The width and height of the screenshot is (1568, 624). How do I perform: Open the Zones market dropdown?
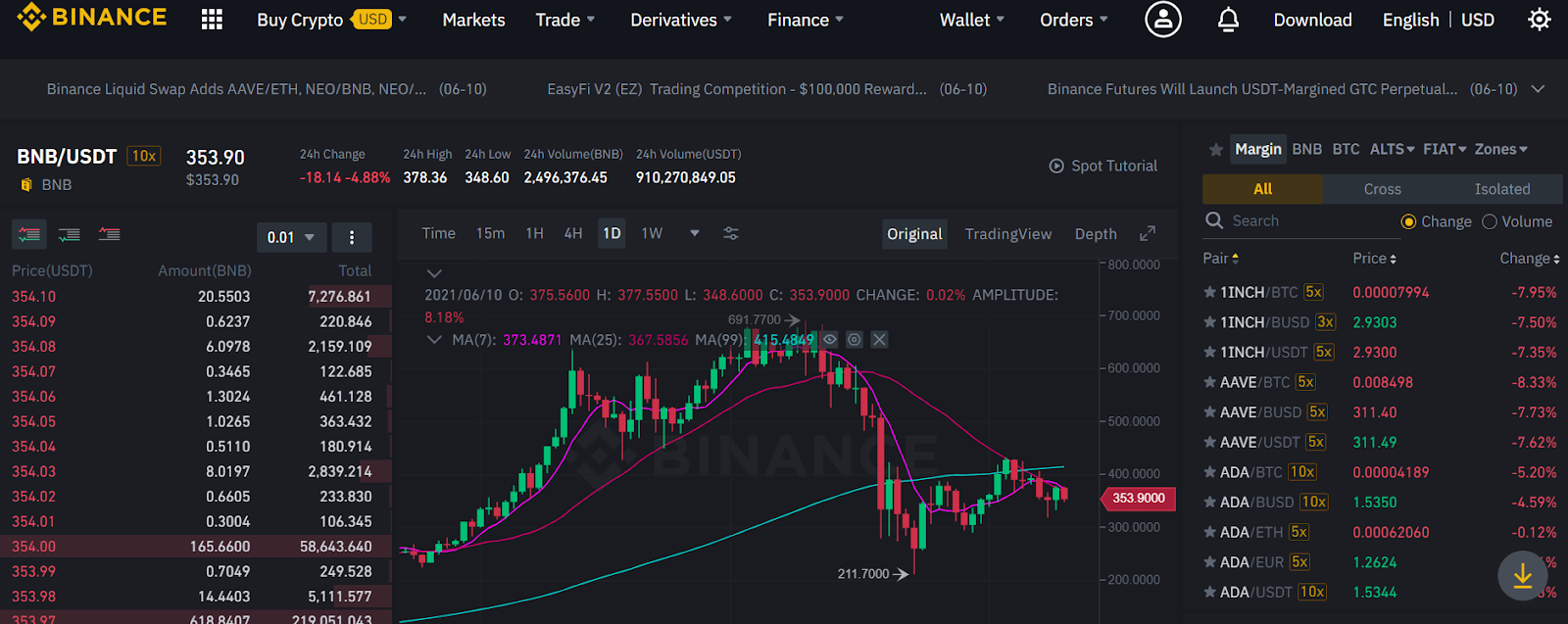[1501, 149]
